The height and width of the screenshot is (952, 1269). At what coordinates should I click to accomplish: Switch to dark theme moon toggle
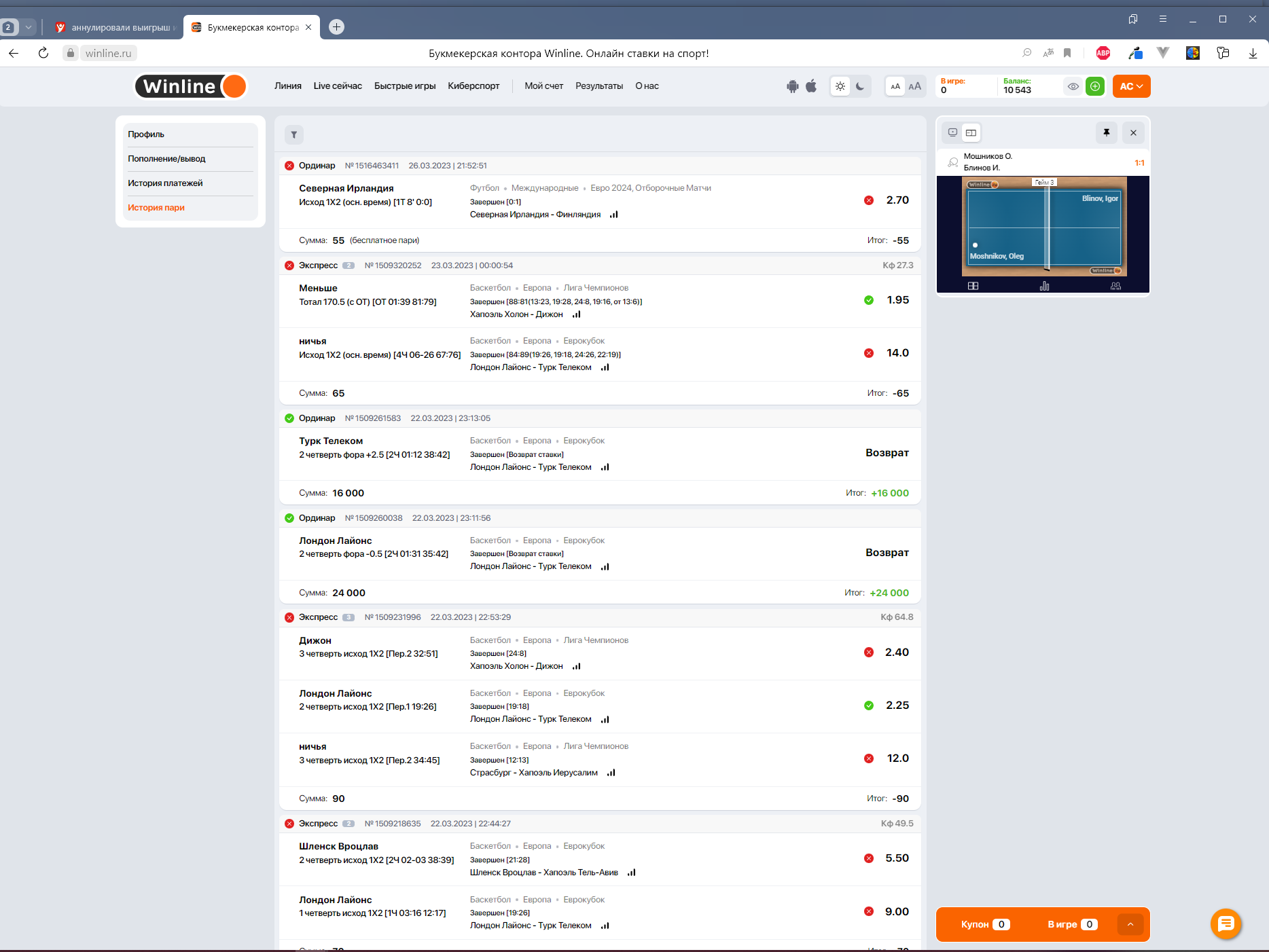click(860, 86)
